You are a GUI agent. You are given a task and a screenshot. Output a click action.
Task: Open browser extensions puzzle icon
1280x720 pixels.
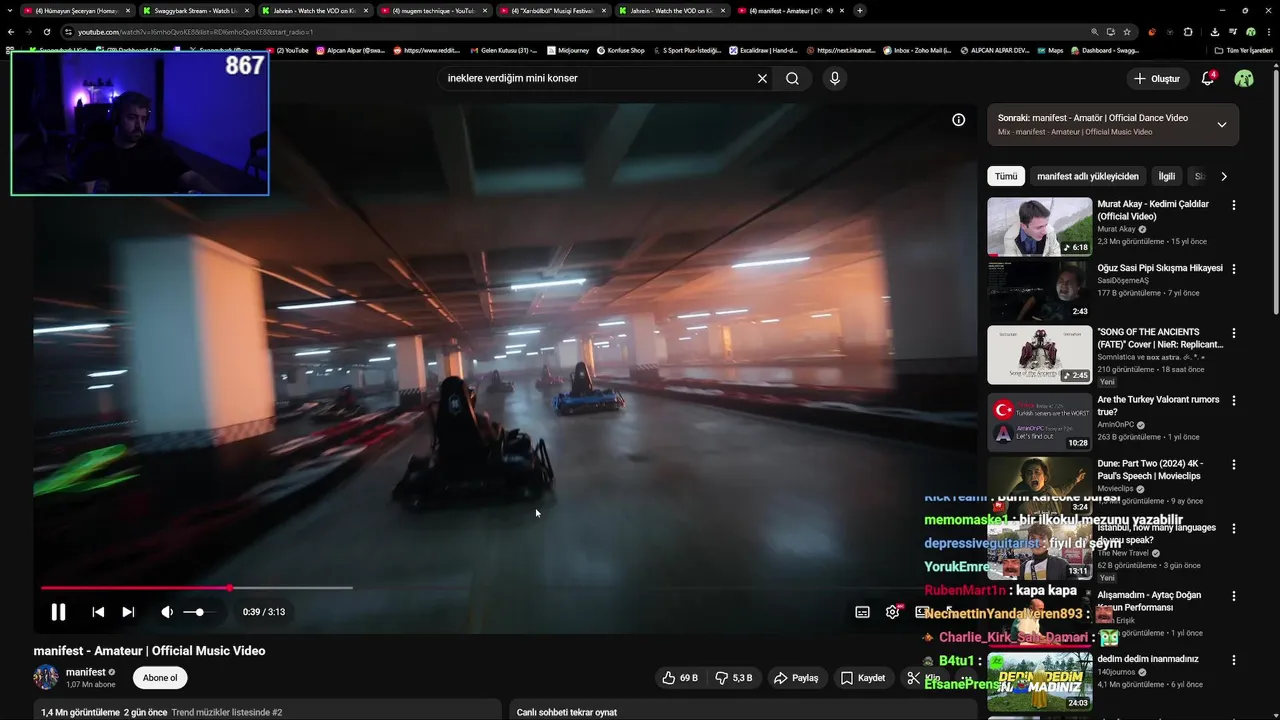pyautogui.click(x=1188, y=32)
